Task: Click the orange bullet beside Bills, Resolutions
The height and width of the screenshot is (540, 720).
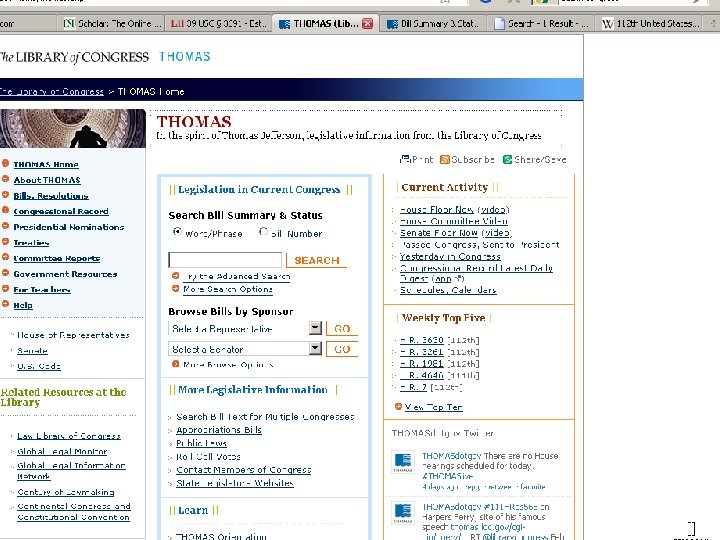Action: coord(6,194)
